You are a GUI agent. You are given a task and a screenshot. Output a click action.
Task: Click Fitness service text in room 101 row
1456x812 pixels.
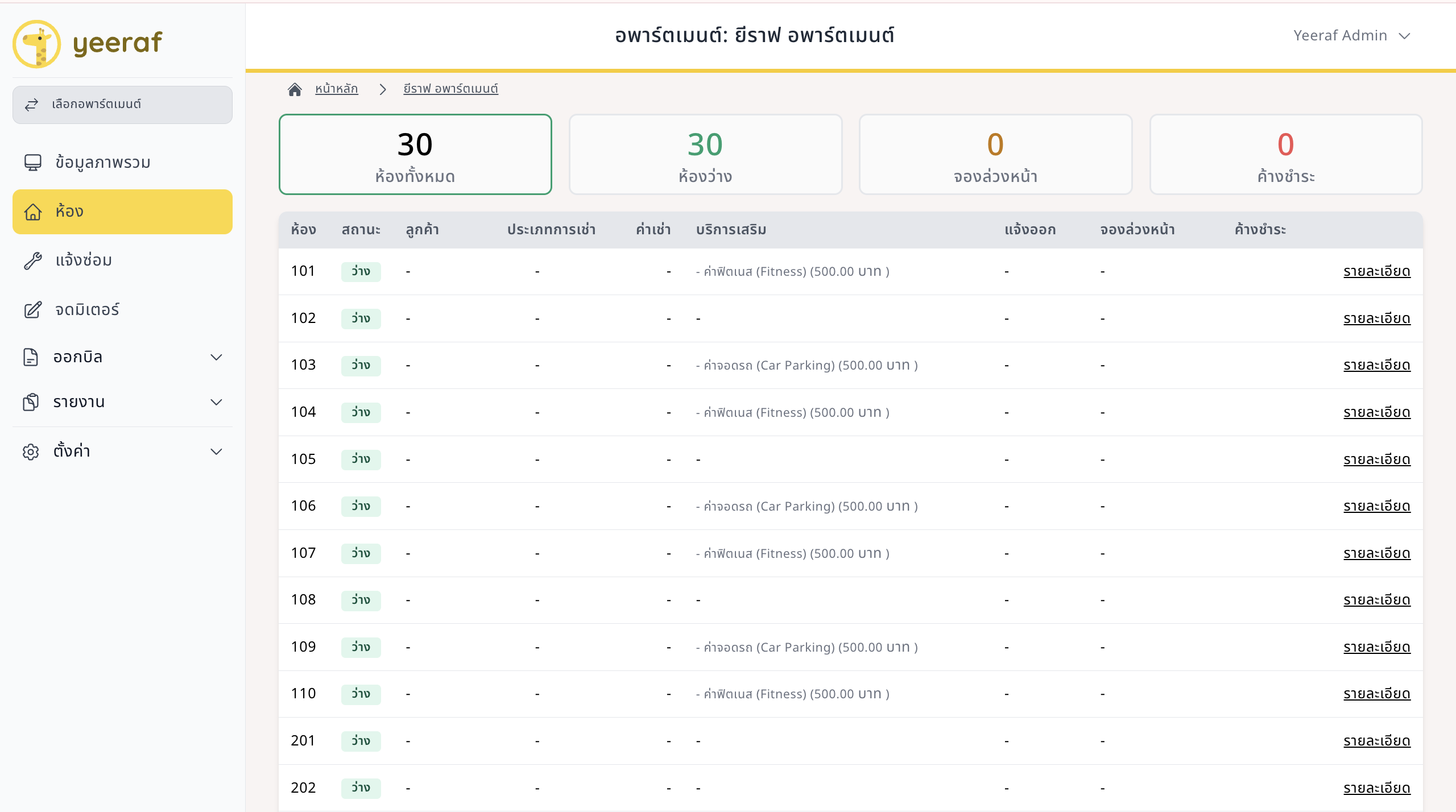click(x=793, y=271)
